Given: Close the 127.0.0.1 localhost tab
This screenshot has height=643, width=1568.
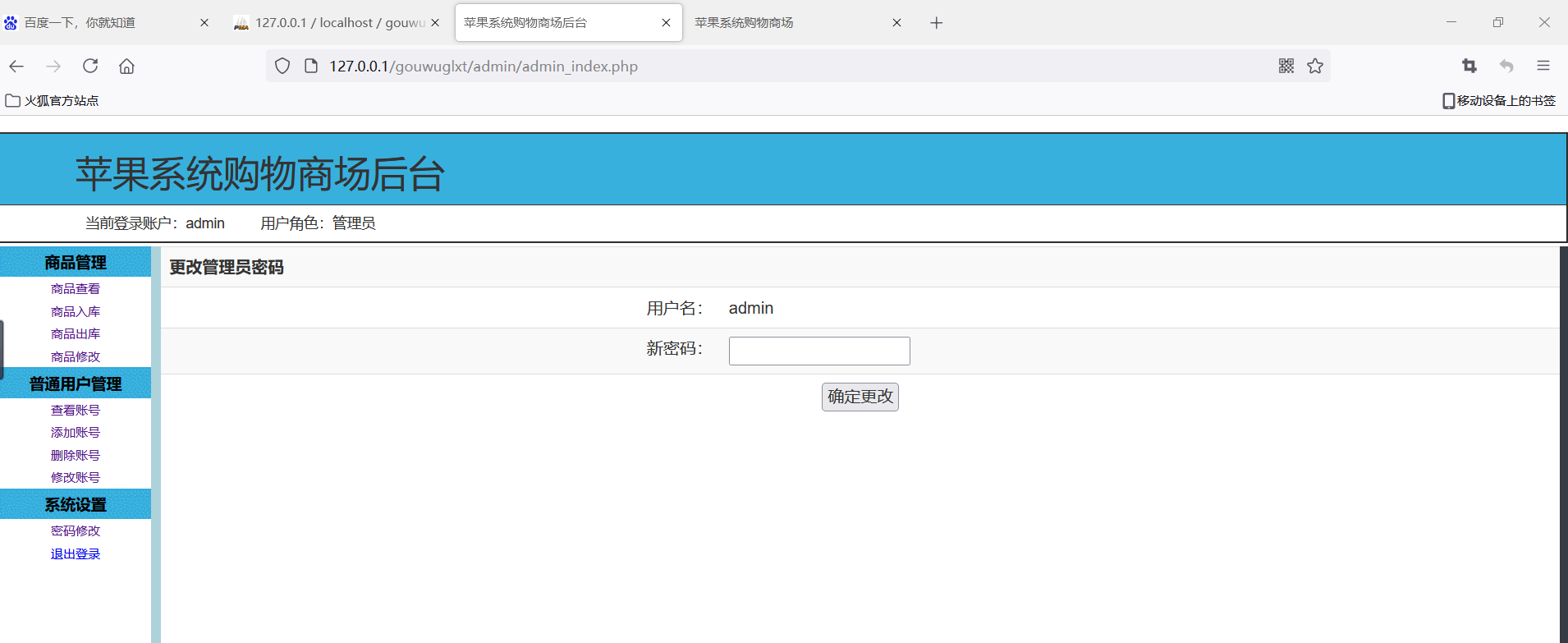Looking at the screenshot, I should [x=435, y=23].
